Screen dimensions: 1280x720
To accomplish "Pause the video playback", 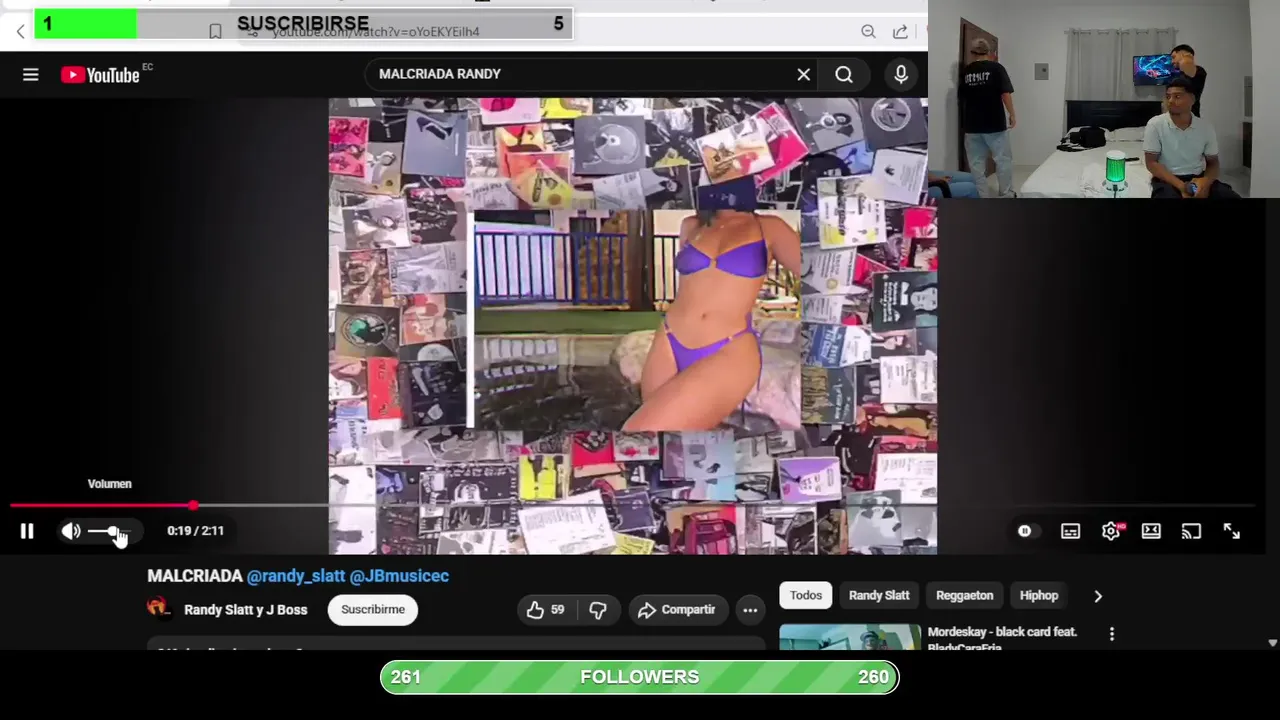I will point(27,531).
